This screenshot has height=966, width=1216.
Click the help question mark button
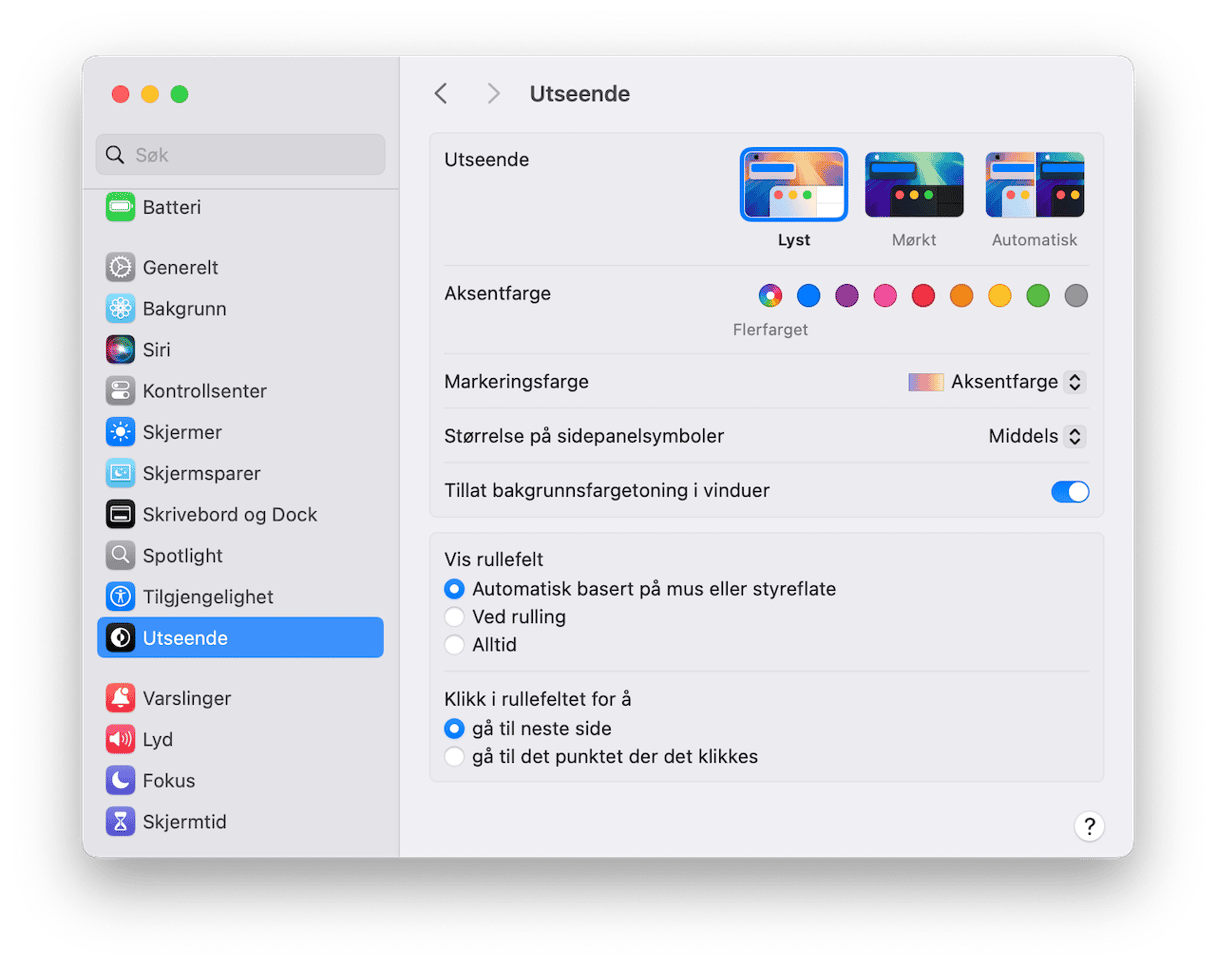point(1089,827)
